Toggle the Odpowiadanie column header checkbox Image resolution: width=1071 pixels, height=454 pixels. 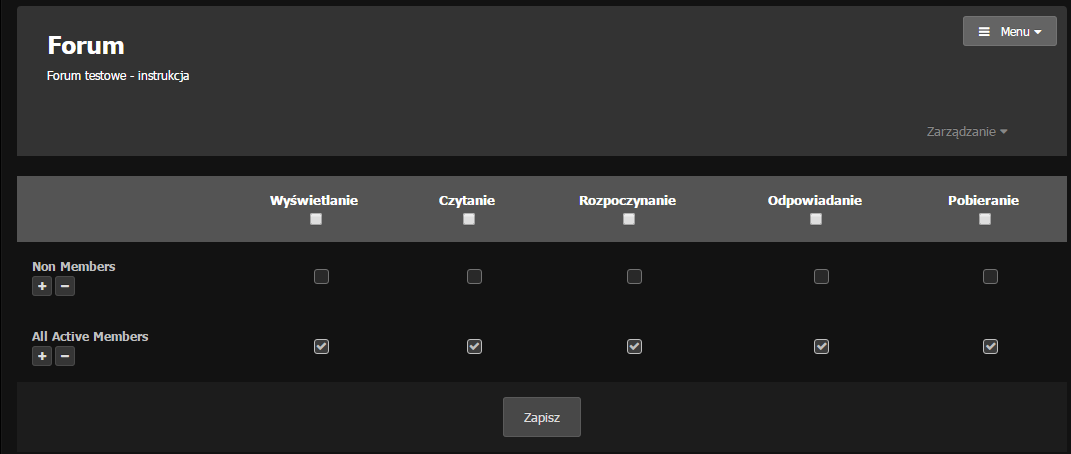(x=815, y=220)
